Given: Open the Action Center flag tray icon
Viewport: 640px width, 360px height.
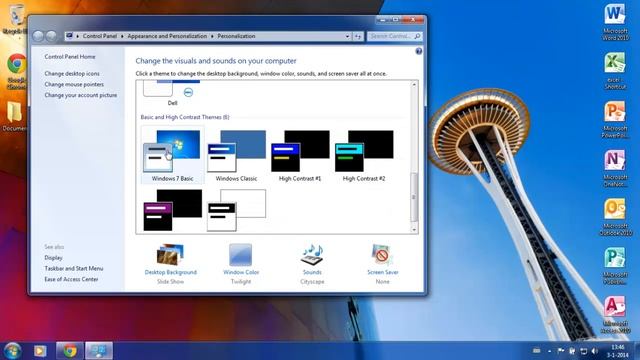Looking at the screenshot, I should [x=561, y=351].
